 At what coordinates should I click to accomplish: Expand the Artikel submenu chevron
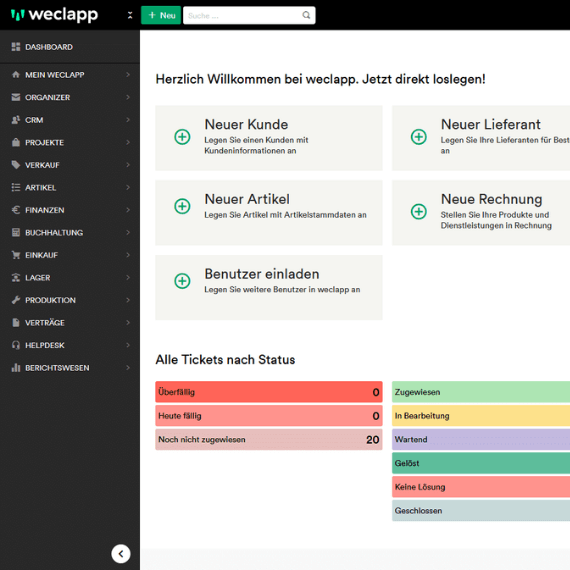pos(128,188)
